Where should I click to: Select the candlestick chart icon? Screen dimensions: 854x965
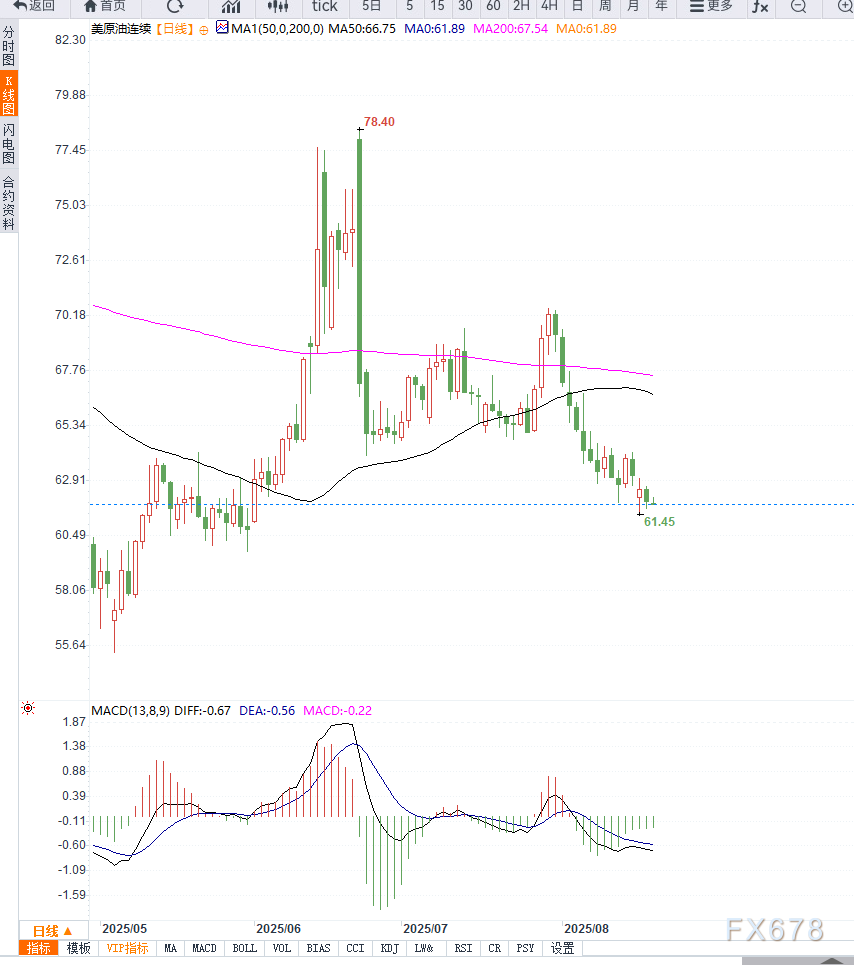click(x=277, y=6)
